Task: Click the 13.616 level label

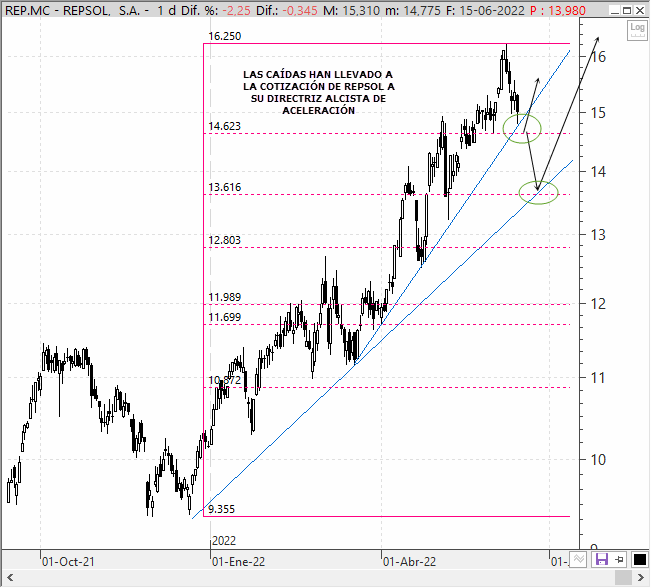Action: (x=225, y=187)
